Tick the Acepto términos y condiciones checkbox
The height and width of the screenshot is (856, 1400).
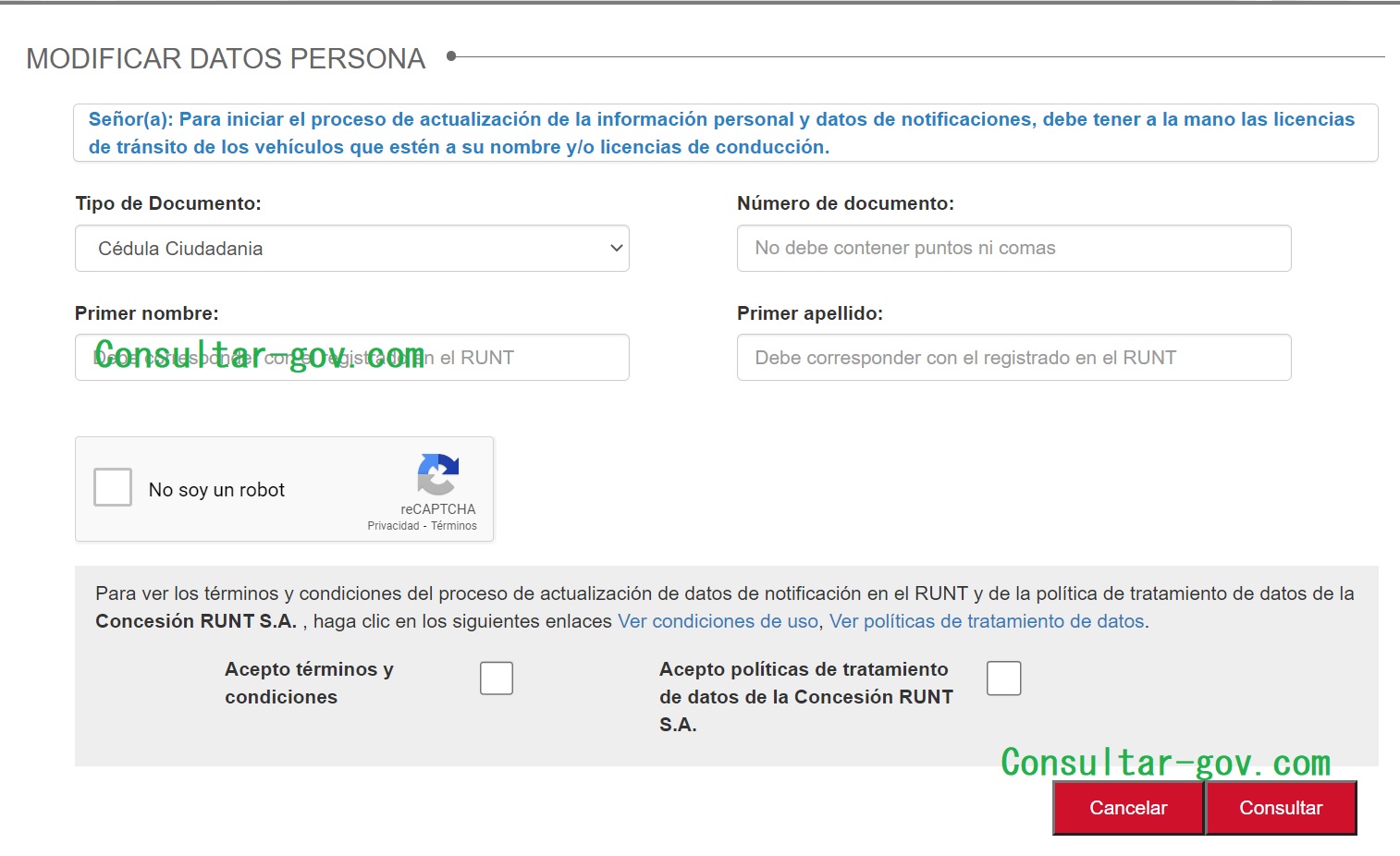(497, 679)
